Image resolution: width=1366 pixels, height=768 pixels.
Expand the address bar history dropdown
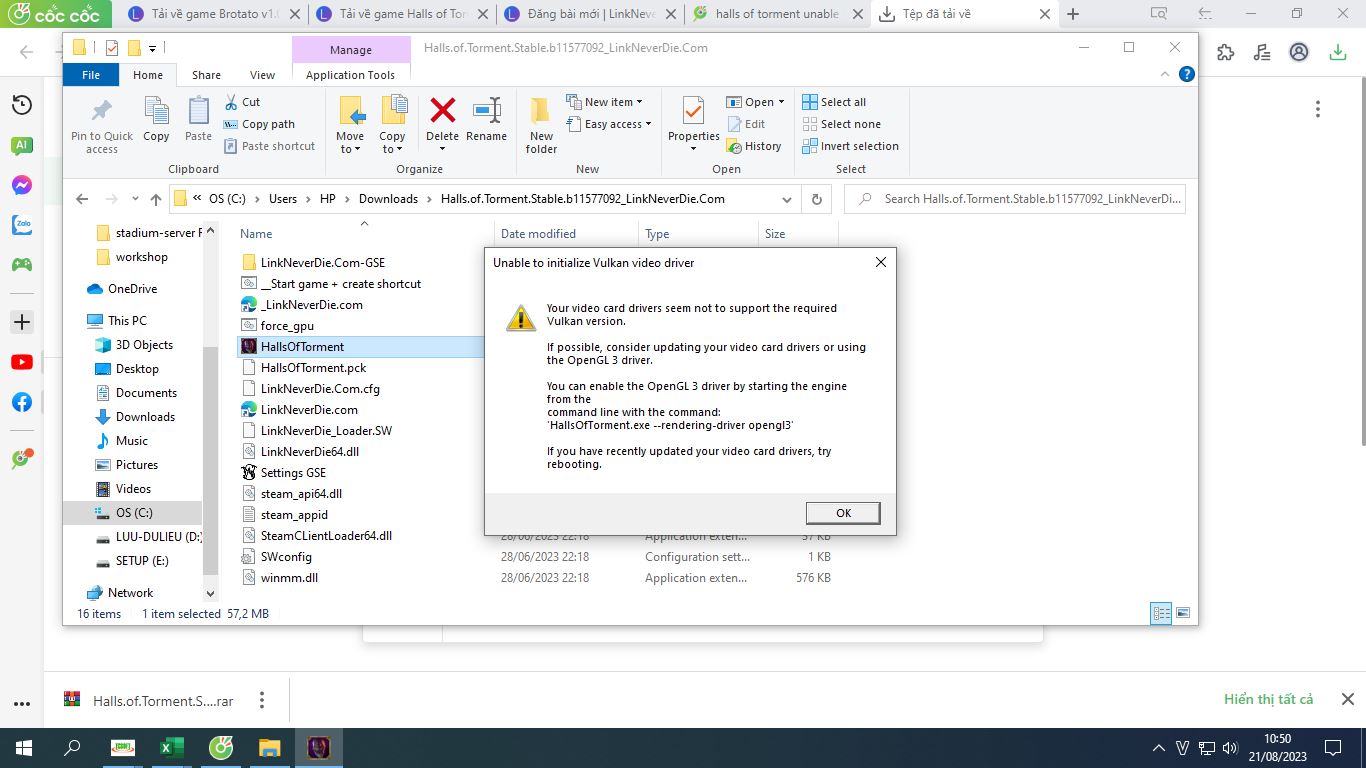coord(787,199)
